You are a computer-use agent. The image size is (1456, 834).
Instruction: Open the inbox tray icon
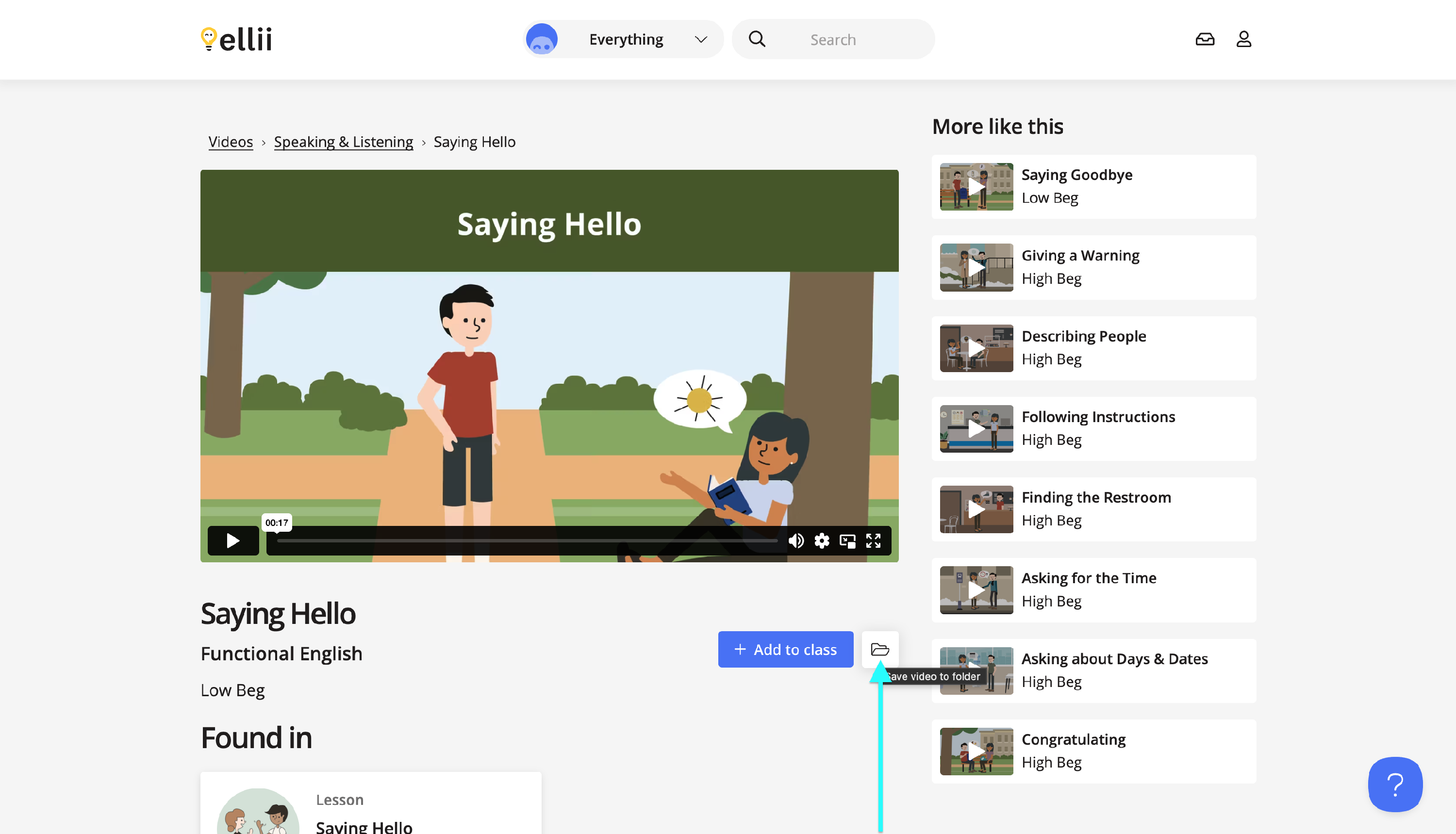tap(1205, 39)
